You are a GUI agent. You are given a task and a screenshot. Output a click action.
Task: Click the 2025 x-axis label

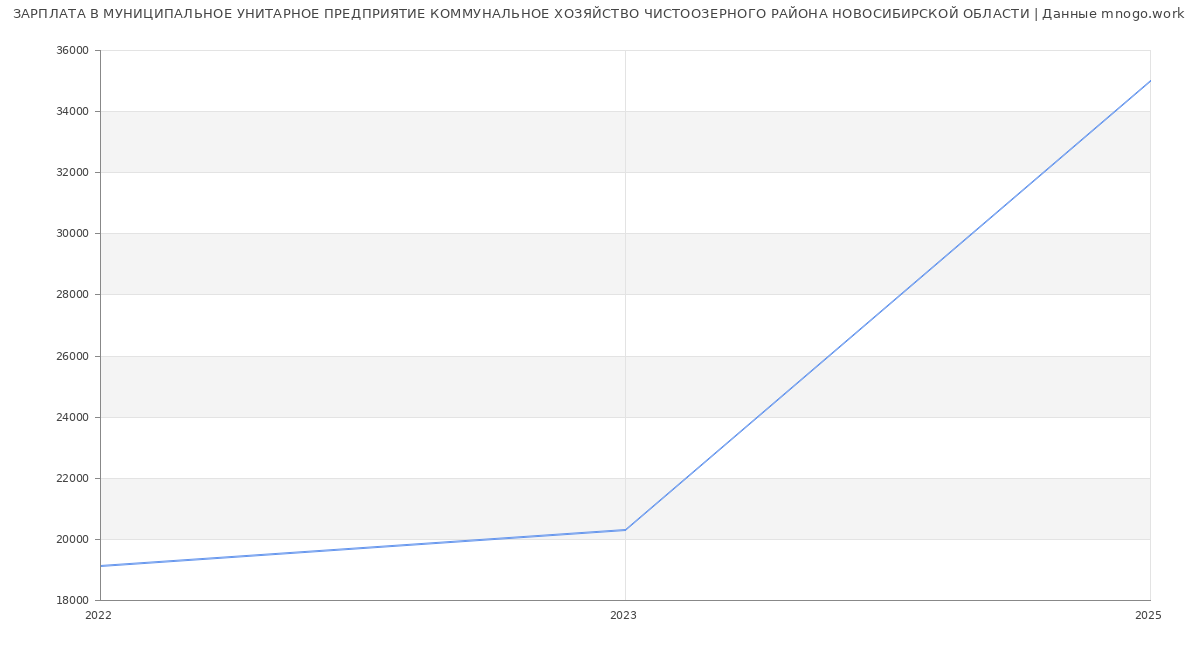tap(1147, 616)
